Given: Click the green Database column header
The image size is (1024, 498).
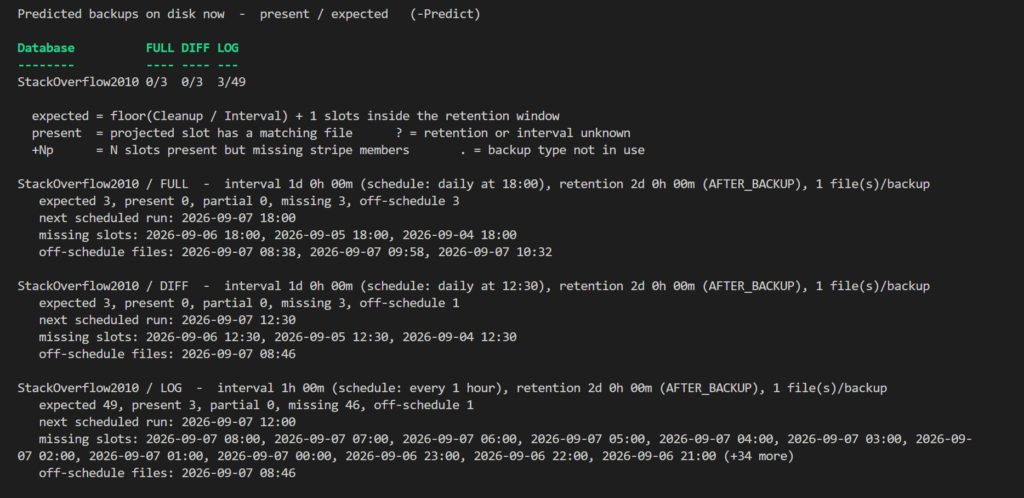Looking at the screenshot, I should point(46,48).
